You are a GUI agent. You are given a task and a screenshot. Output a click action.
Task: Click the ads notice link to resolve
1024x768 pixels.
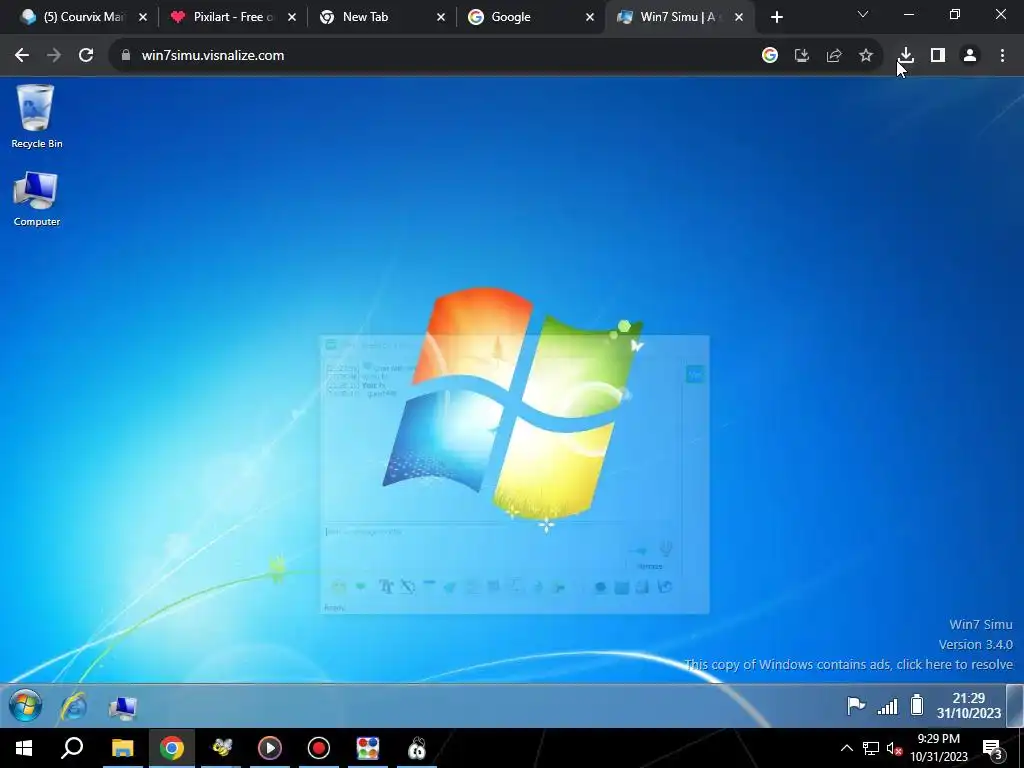click(848, 664)
